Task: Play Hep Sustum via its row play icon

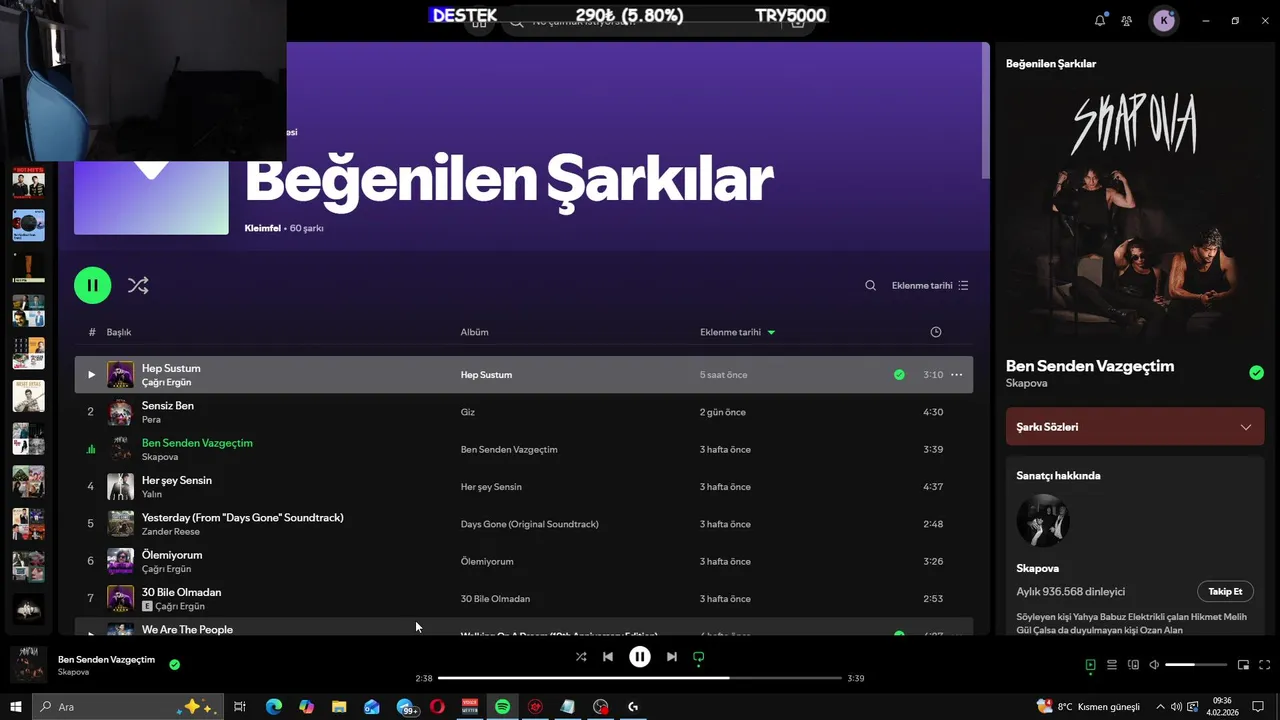Action: pyautogui.click(x=91, y=375)
